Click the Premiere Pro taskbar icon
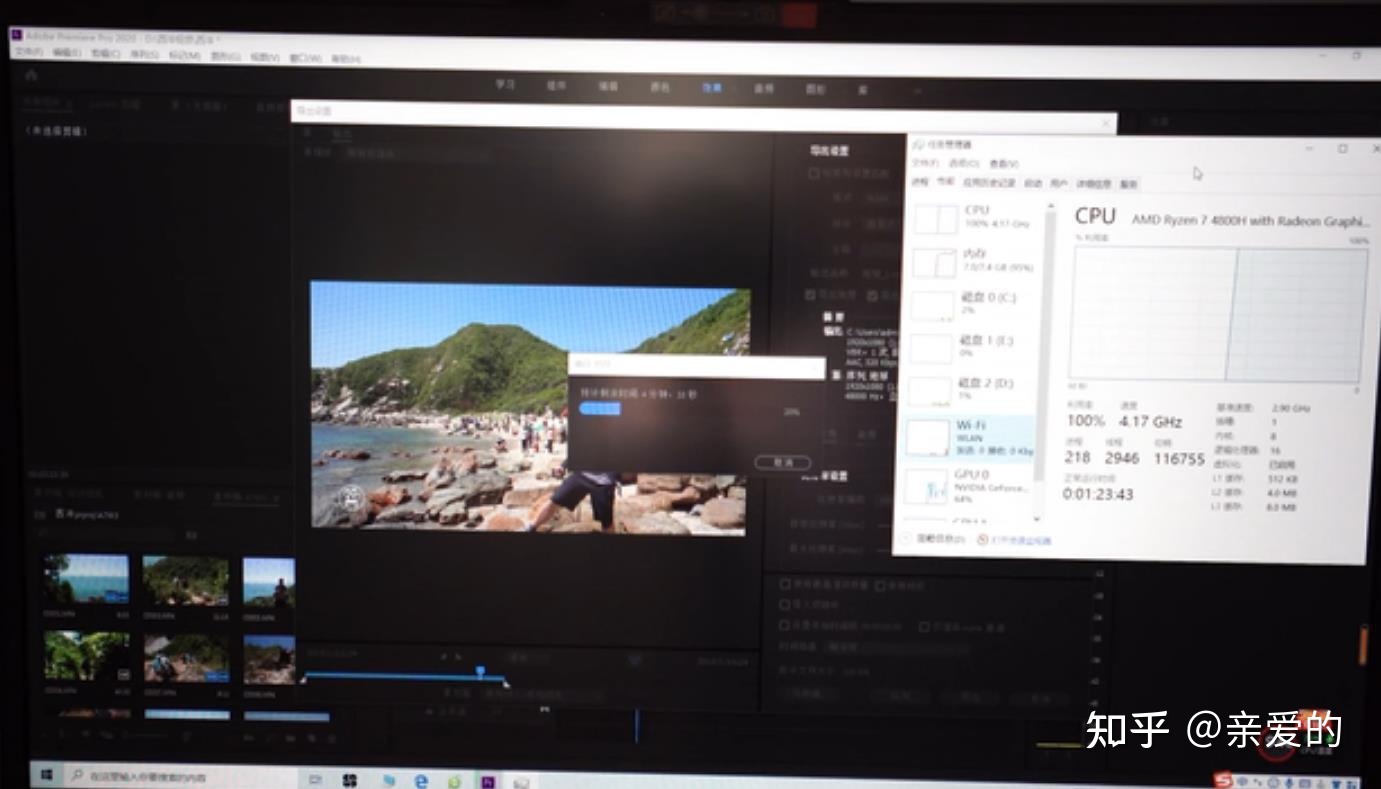 [488, 782]
